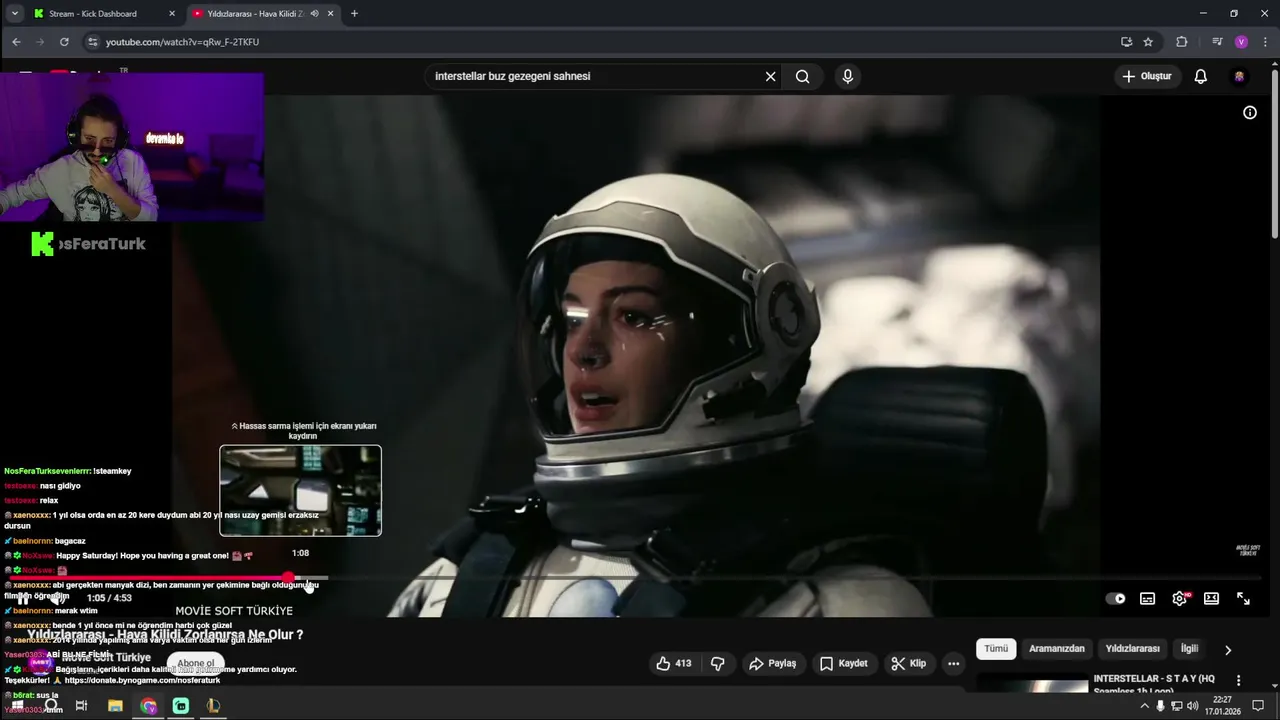Run YouTube search with magnifier button

(x=803, y=76)
